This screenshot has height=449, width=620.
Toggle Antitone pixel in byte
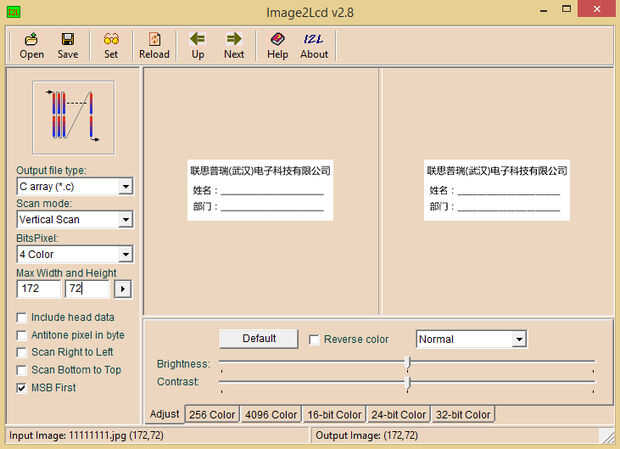[x=21, y=335]
